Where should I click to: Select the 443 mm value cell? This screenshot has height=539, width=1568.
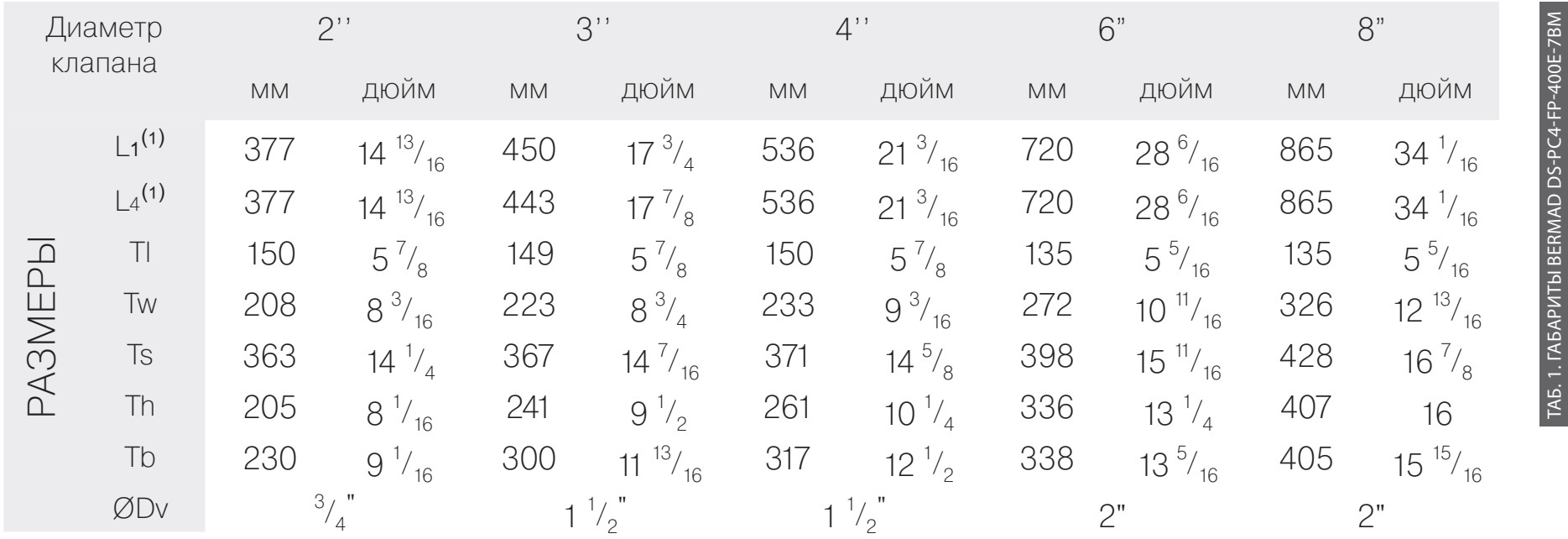coord(528,202)
